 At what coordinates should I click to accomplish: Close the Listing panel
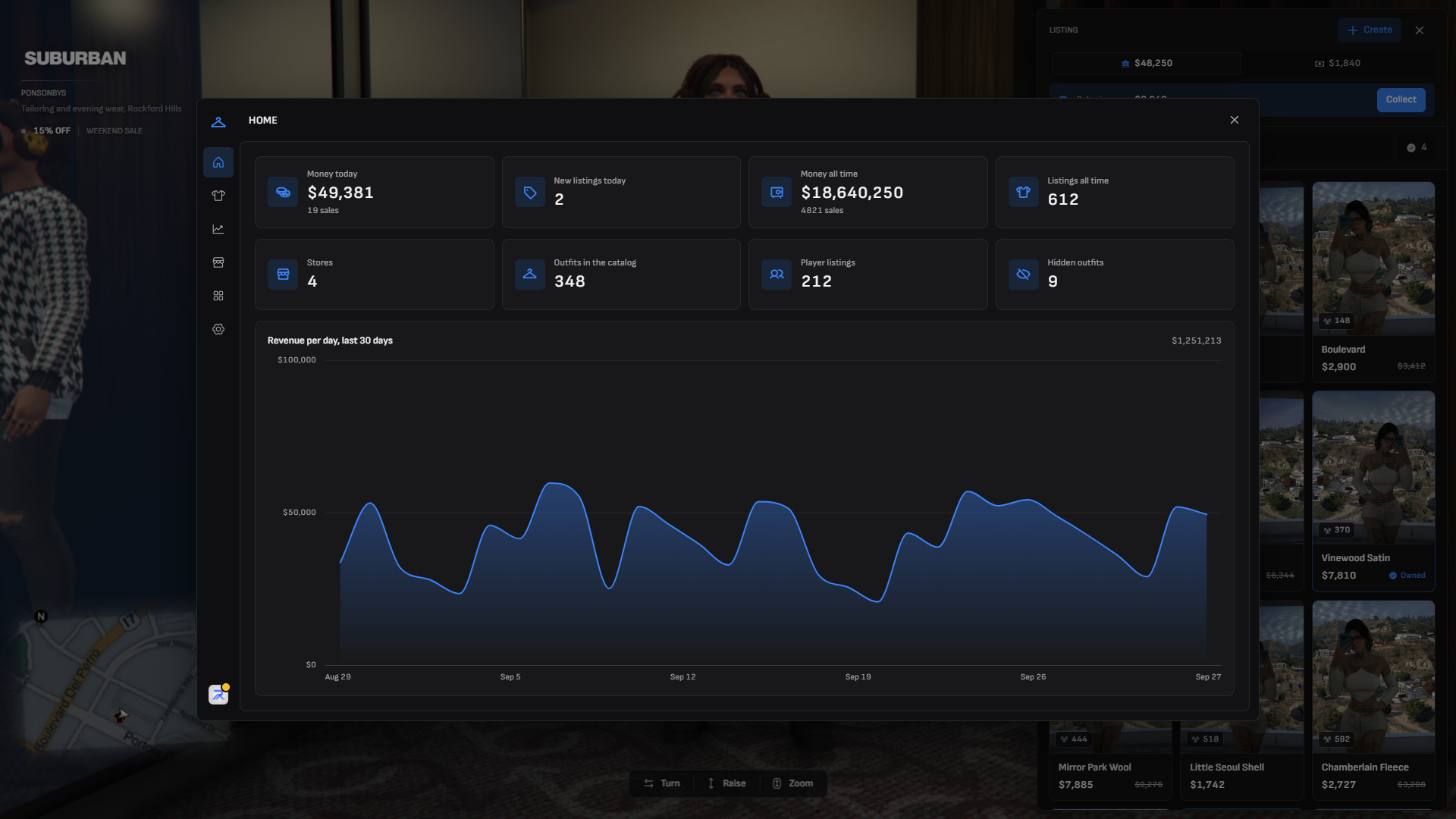point(1420,30)
